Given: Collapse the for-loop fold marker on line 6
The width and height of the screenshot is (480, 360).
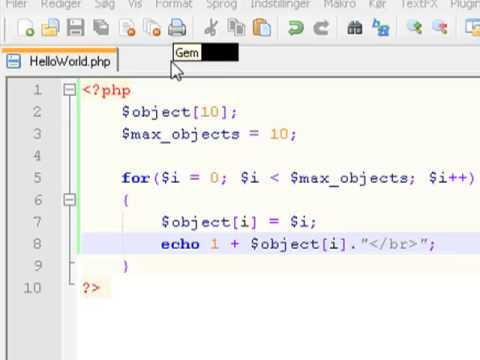Looking at the screenshot, I should point(70,200).
